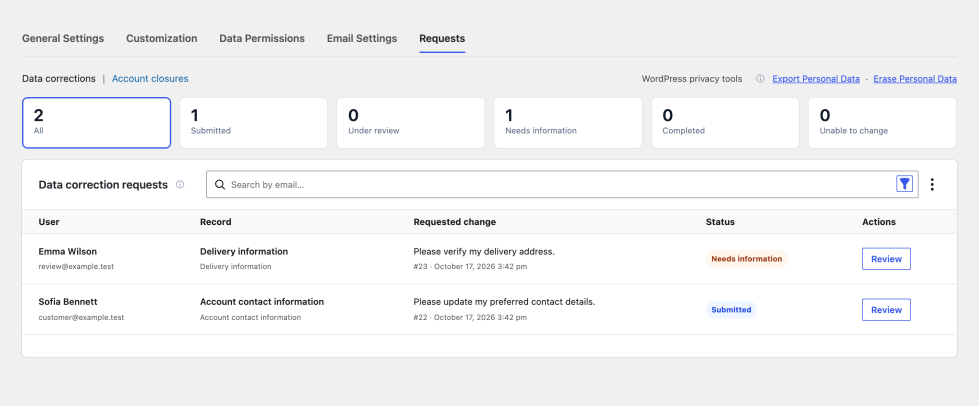Click the magnifier search icon

click(x=220, y=185)
